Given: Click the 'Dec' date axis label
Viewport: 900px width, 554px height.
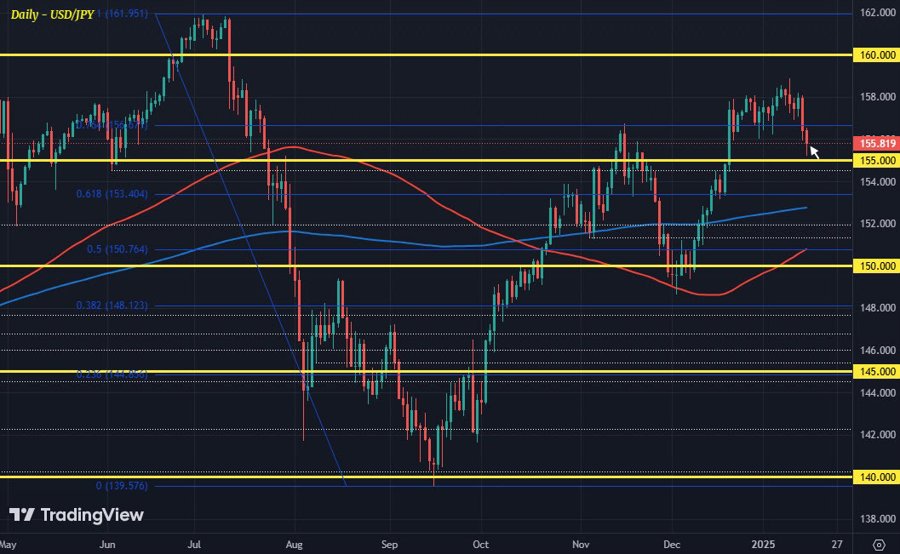Looking at the screenshot, I should (672, 544).
